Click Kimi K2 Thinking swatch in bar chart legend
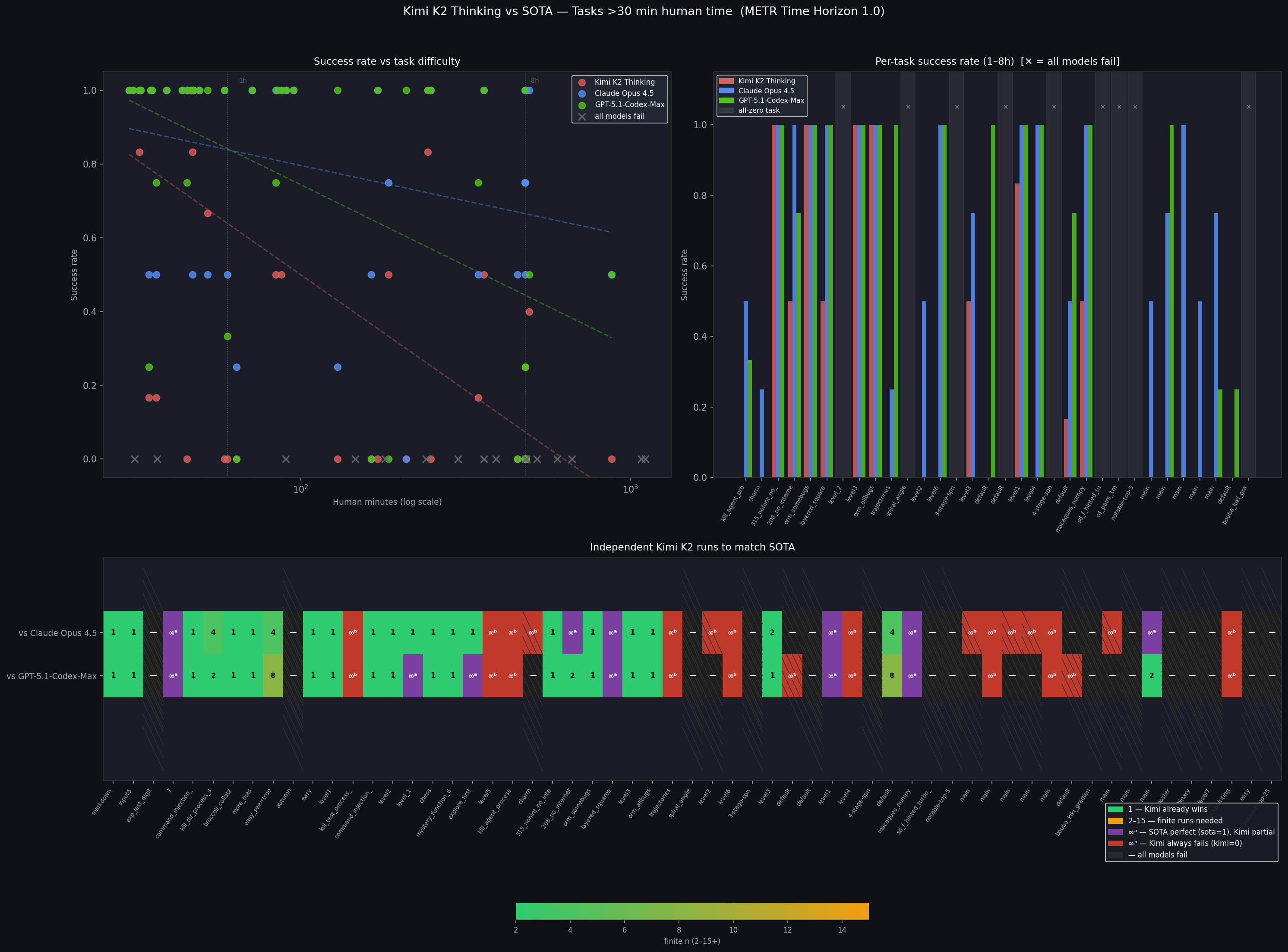This screenshot has height=952, width=1288. coord(726,81)
